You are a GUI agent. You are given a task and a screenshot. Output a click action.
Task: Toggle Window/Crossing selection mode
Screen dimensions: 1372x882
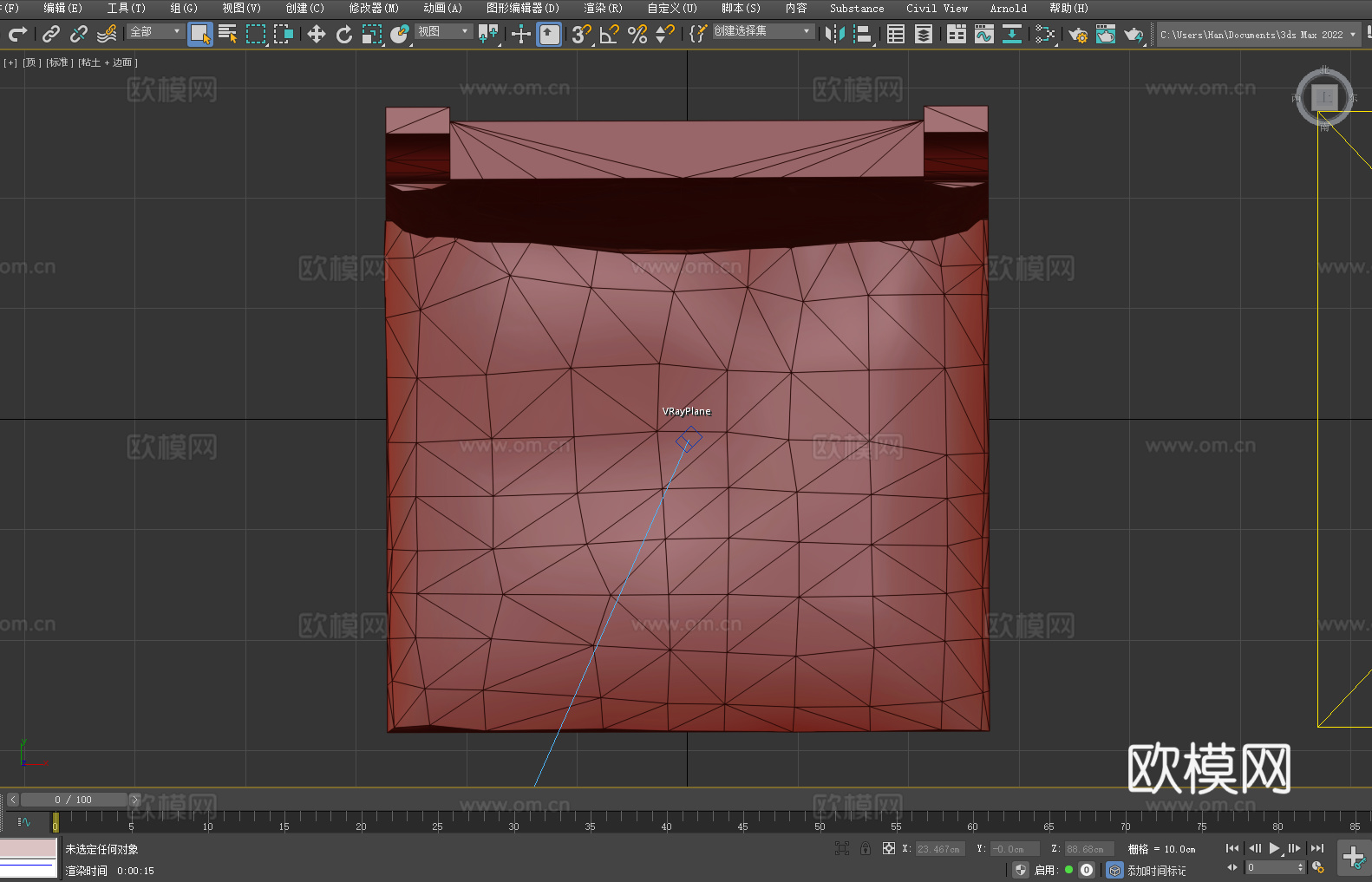284,34
